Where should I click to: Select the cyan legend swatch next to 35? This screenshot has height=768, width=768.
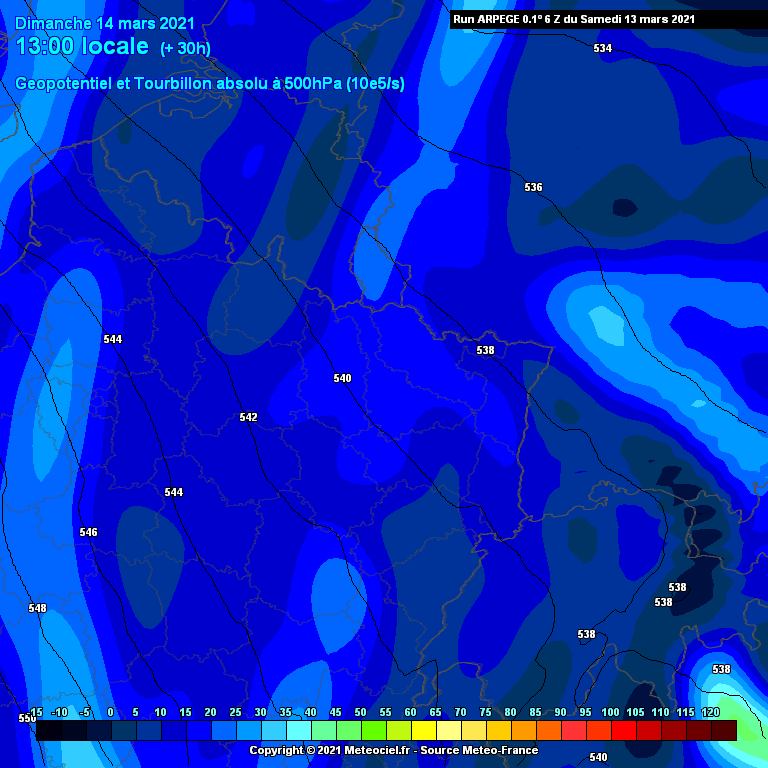point(298,731)
